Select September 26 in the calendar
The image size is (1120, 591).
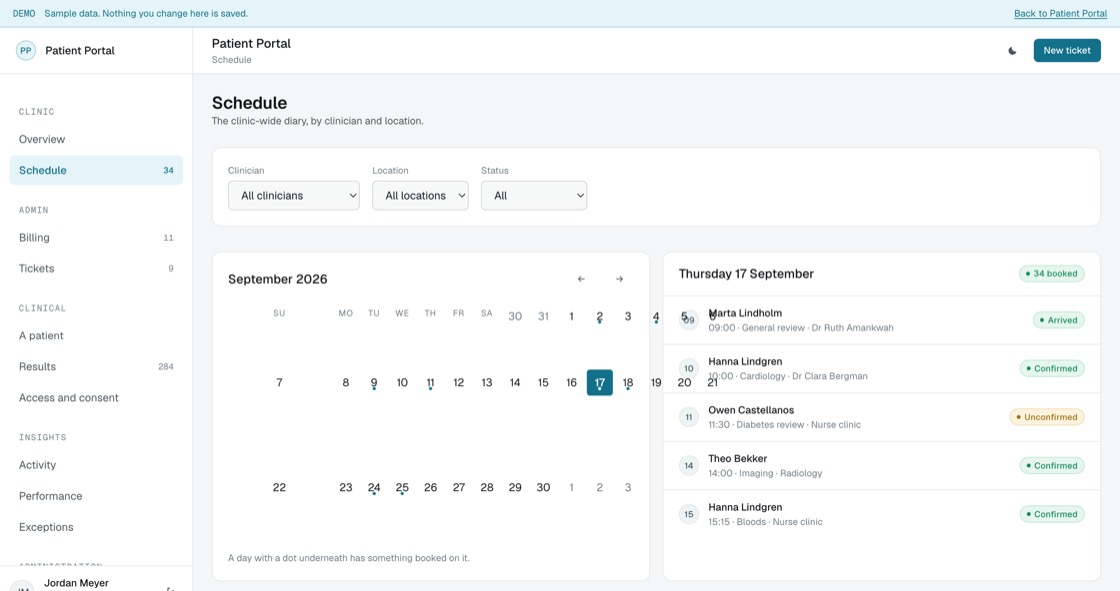[430, 487]
